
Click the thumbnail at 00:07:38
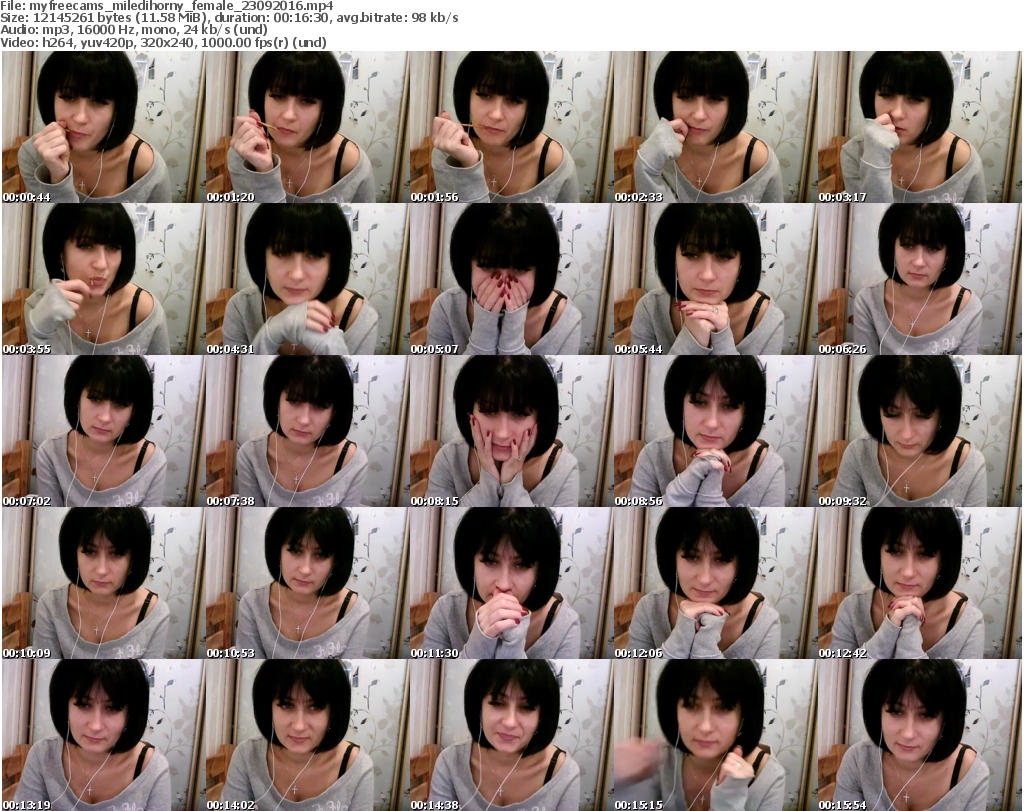(x=306, y=431)
